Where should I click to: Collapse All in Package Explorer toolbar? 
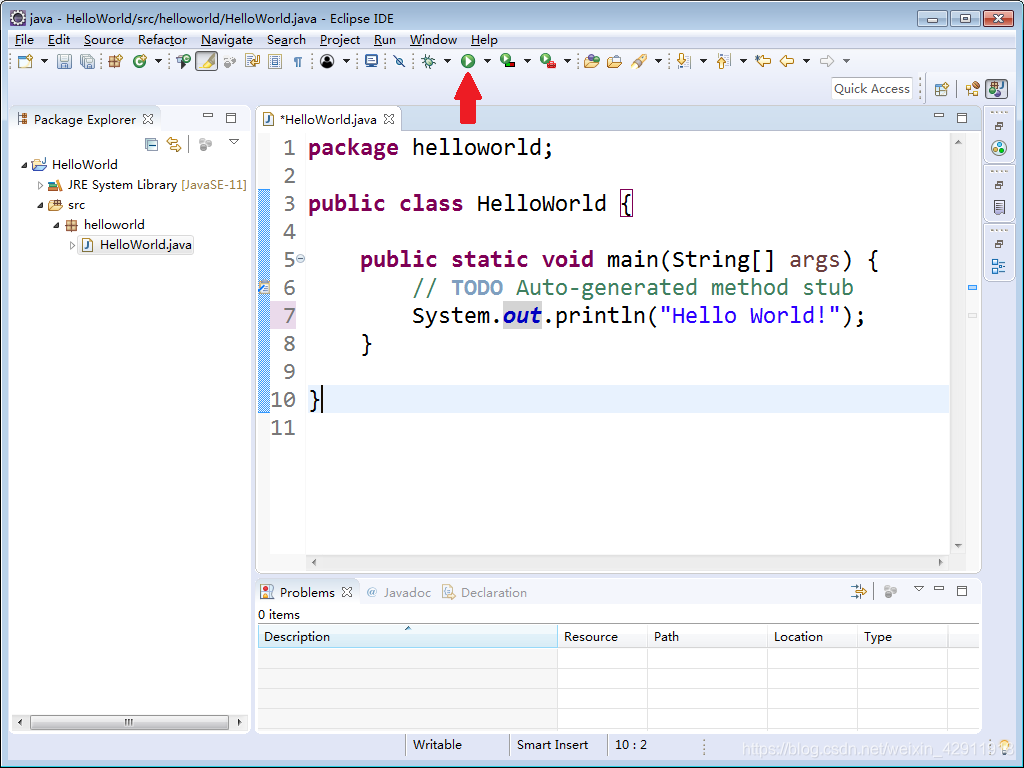tap(152, 144)
